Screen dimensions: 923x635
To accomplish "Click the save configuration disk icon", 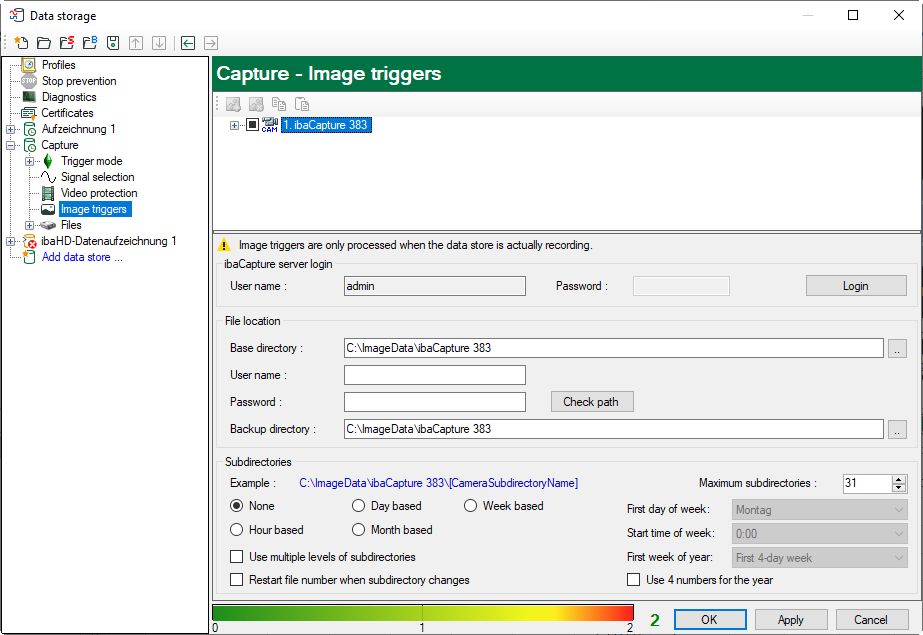I will coord(113,43).
